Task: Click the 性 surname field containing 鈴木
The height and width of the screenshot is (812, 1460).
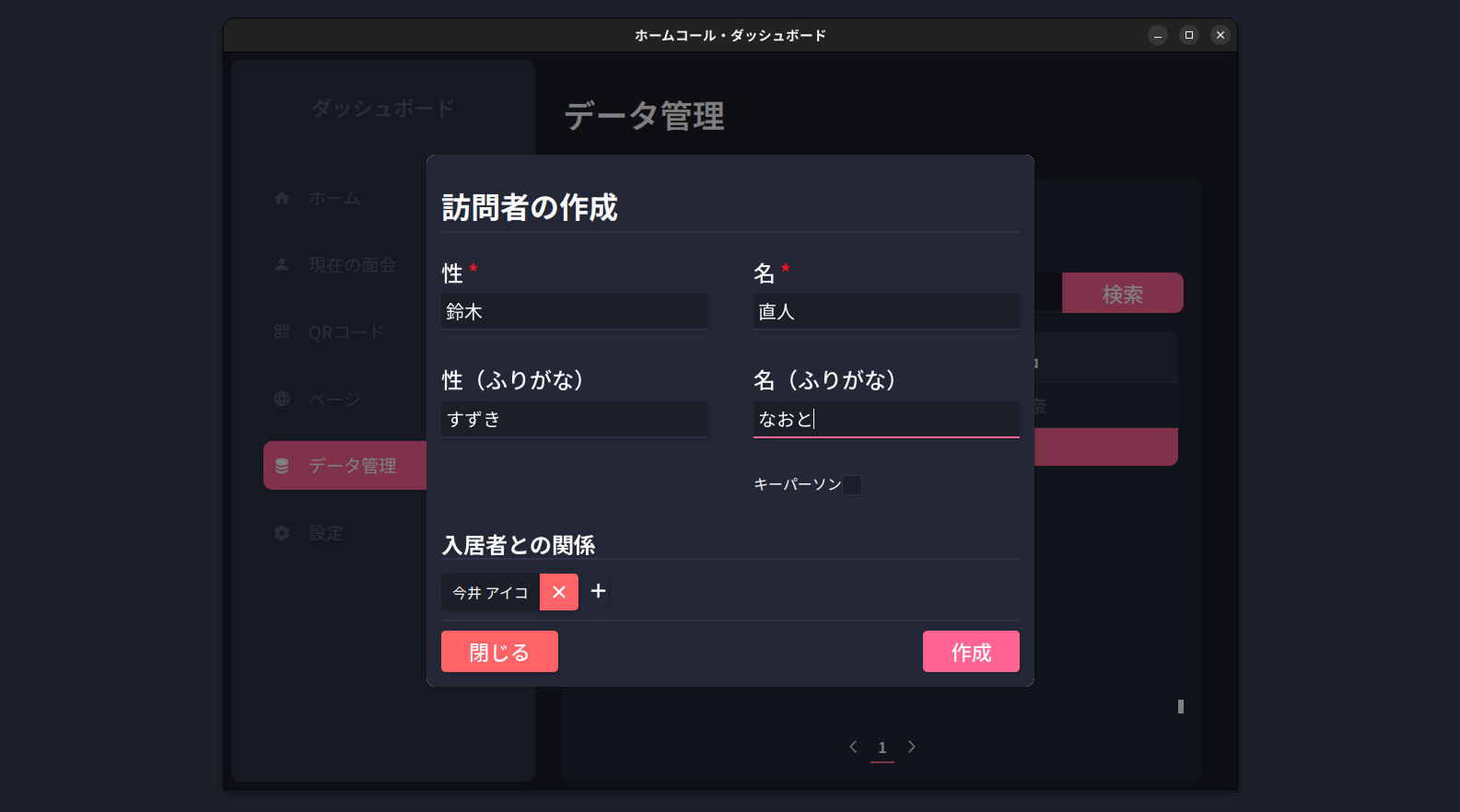Action: point(574,312)
